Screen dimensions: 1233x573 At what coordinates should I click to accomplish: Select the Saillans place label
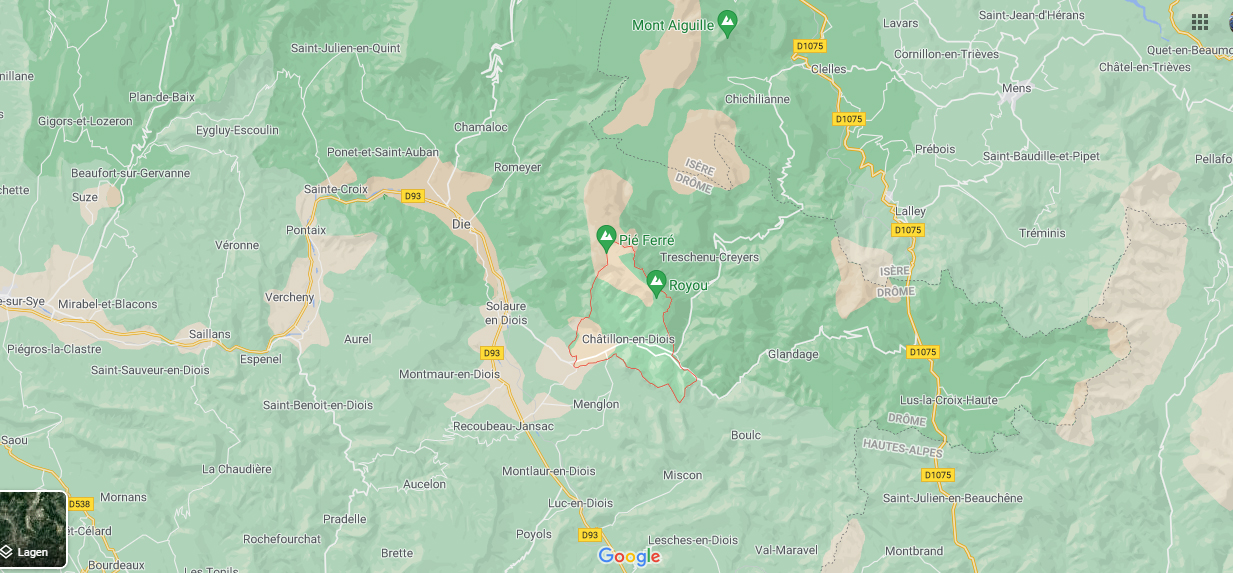coord(210,334)
